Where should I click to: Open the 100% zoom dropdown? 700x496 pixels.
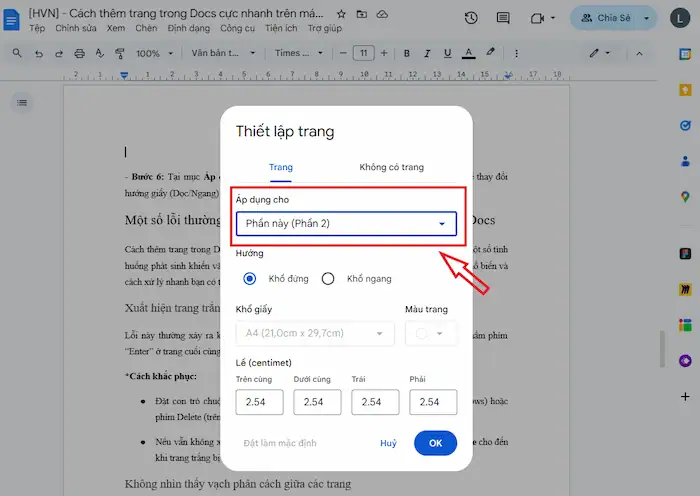[153, 53]
